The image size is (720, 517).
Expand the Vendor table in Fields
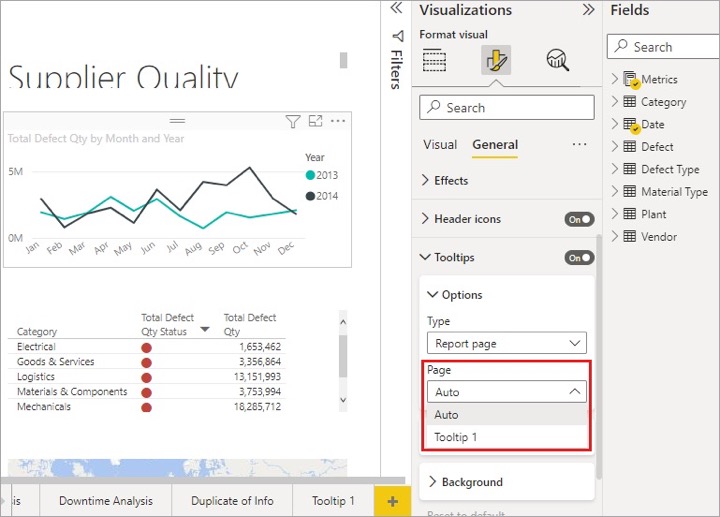[x=615, y=236]
